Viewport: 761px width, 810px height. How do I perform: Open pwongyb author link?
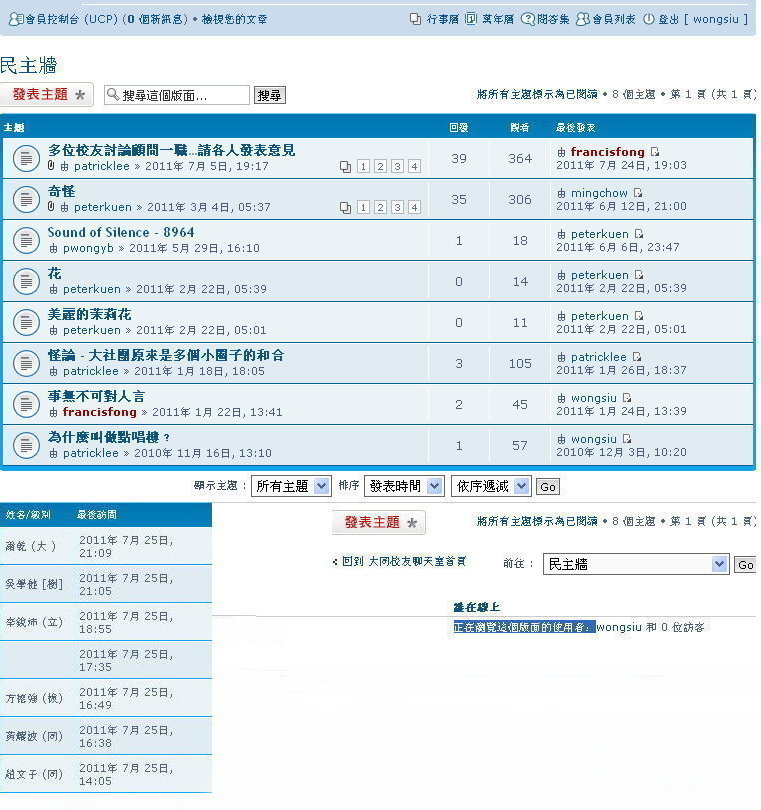[x=88, y=248]
